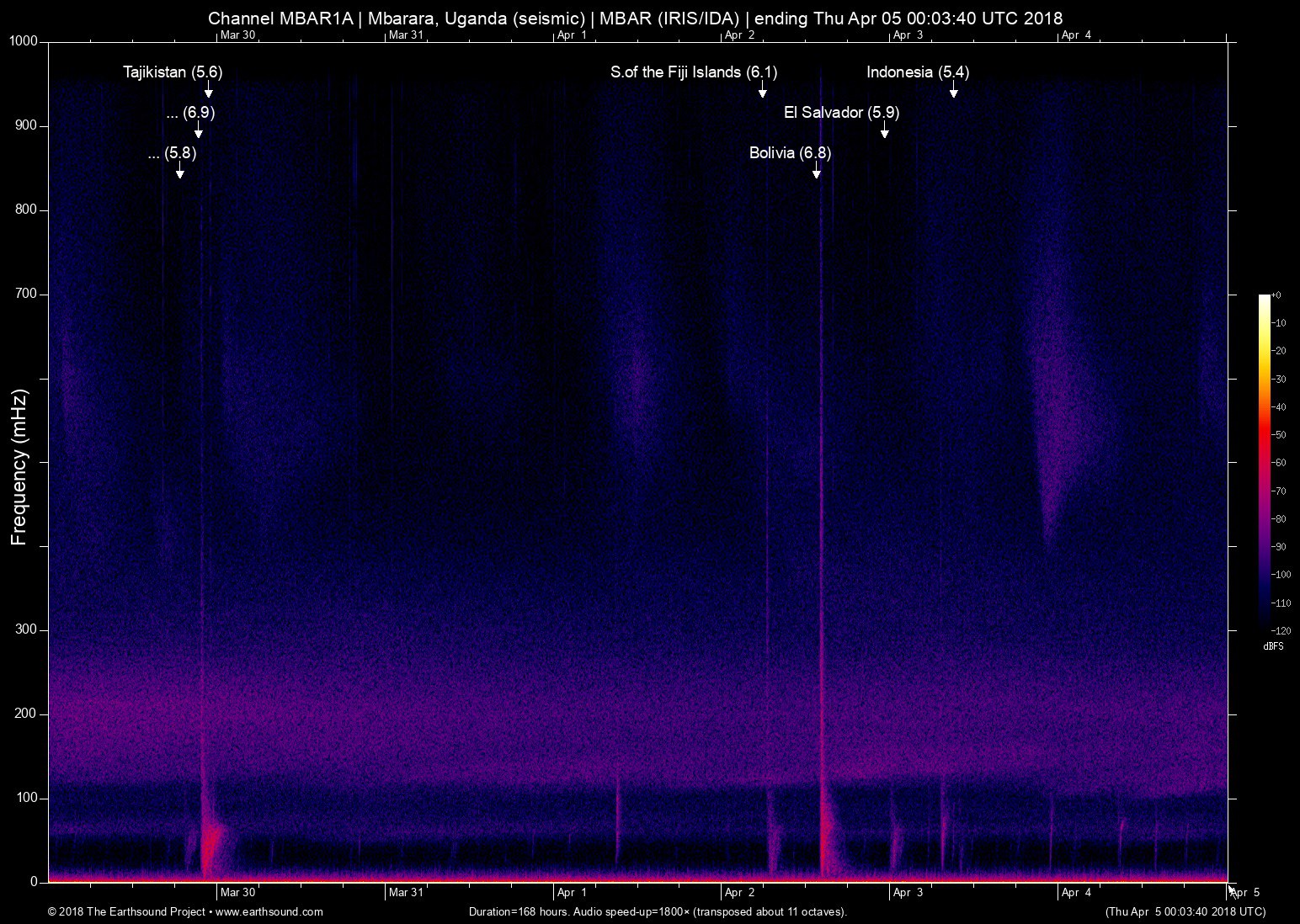The image size is (1300, 924).
Task: Click the arrow under S.of the Fiji Islands
Action: 762,91
